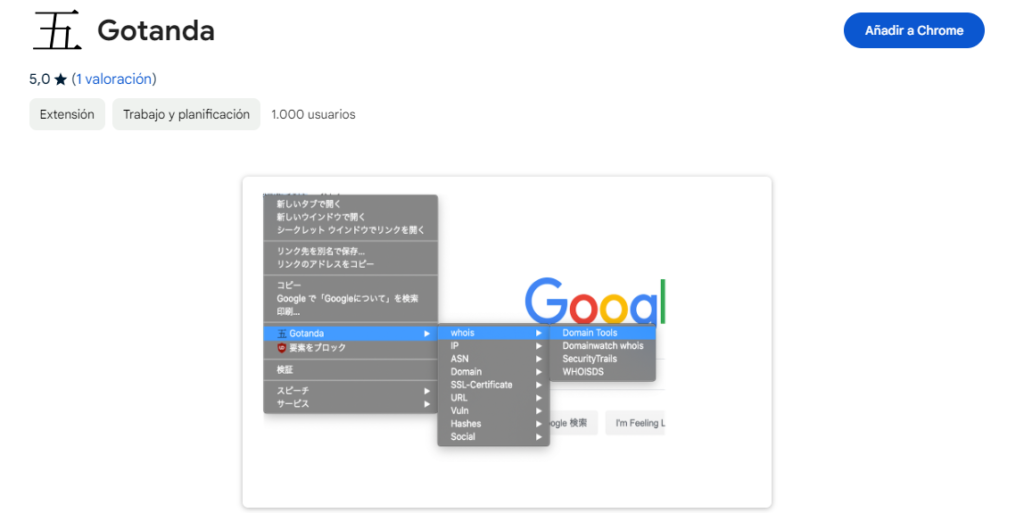Screen dimensions: 1024x513
Task: Expand the Social submenu arrow
Action: point(539,437)
